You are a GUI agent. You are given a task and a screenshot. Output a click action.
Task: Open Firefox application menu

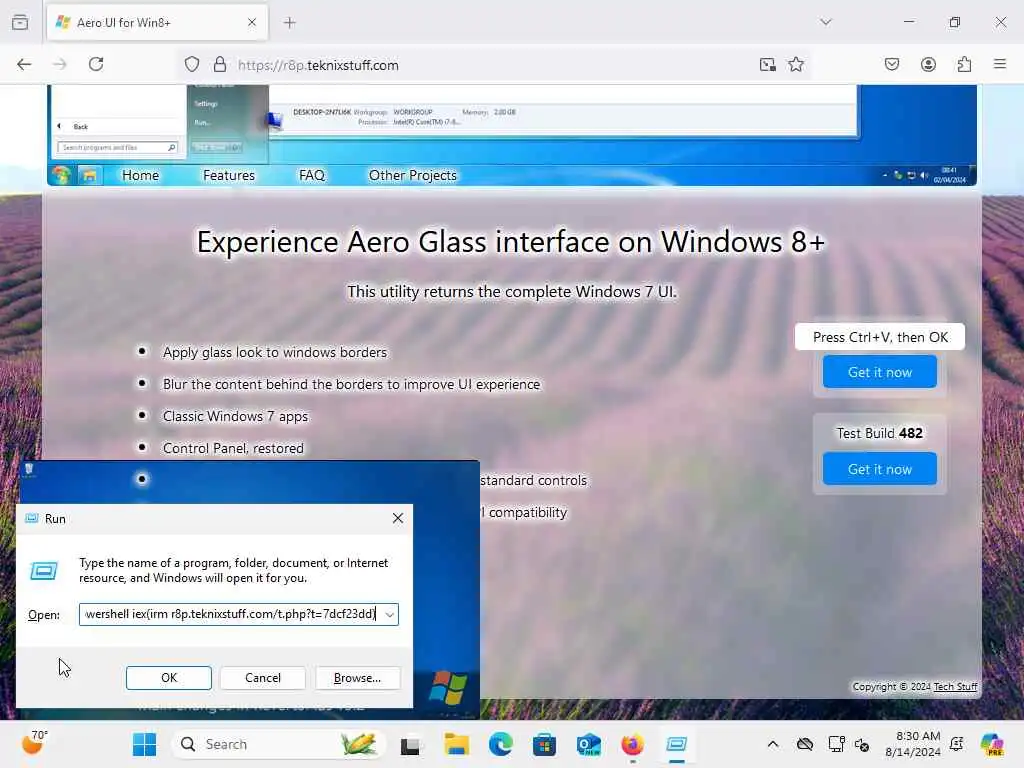[x=1000, y=65]
